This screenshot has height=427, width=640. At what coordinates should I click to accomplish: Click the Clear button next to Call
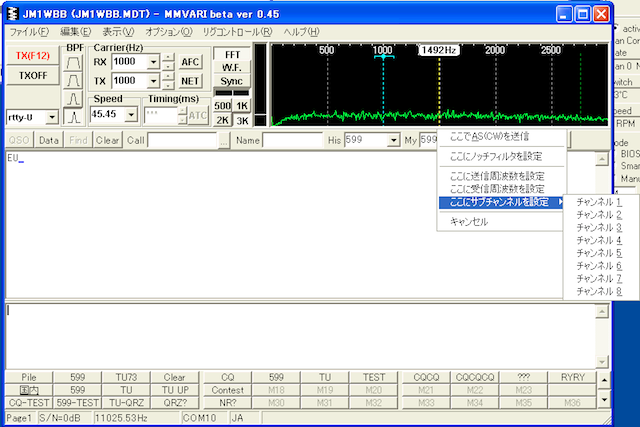click(x=107, y=140)
